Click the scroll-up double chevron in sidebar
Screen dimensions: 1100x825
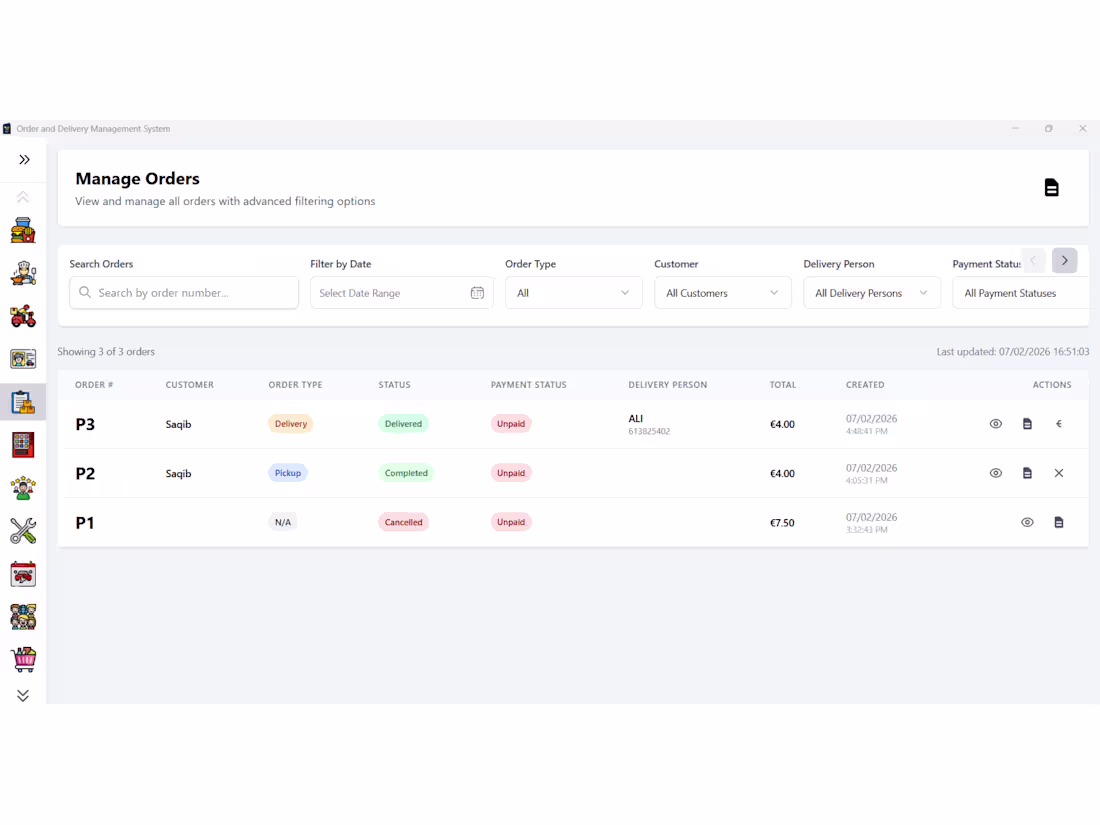point(23,197)
